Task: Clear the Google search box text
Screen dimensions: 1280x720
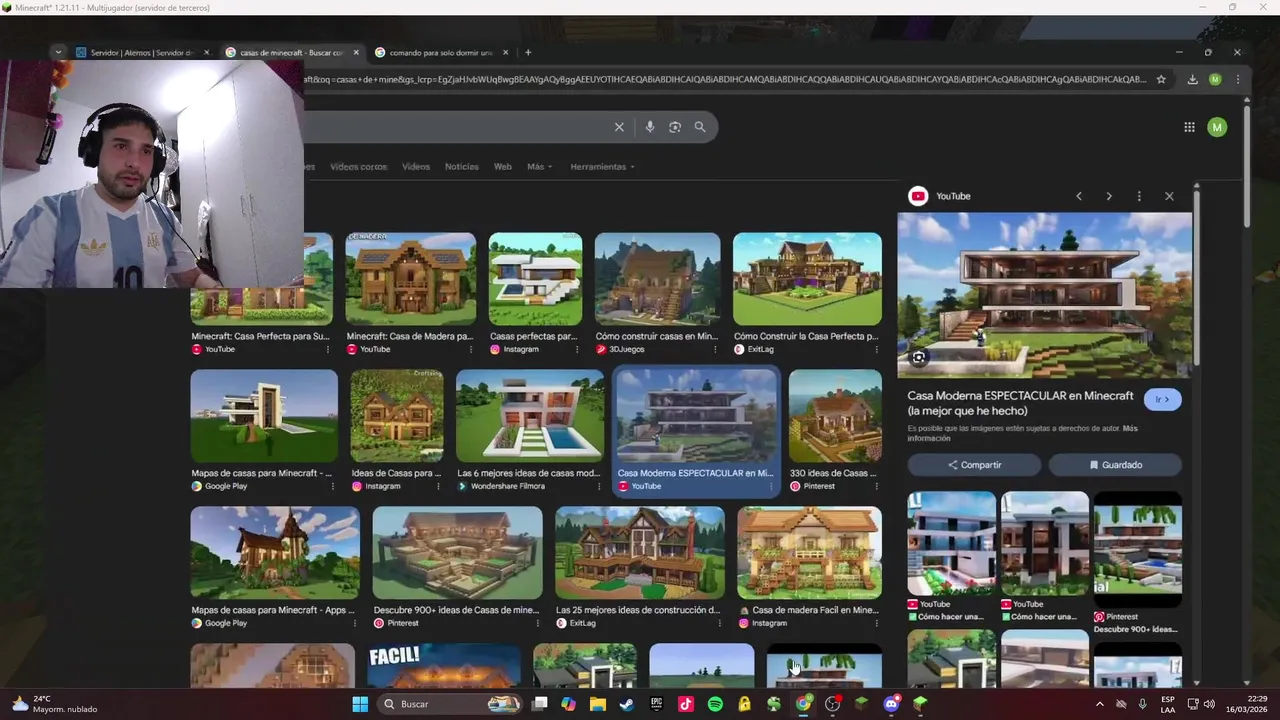Action: click(x=619, y=127)
